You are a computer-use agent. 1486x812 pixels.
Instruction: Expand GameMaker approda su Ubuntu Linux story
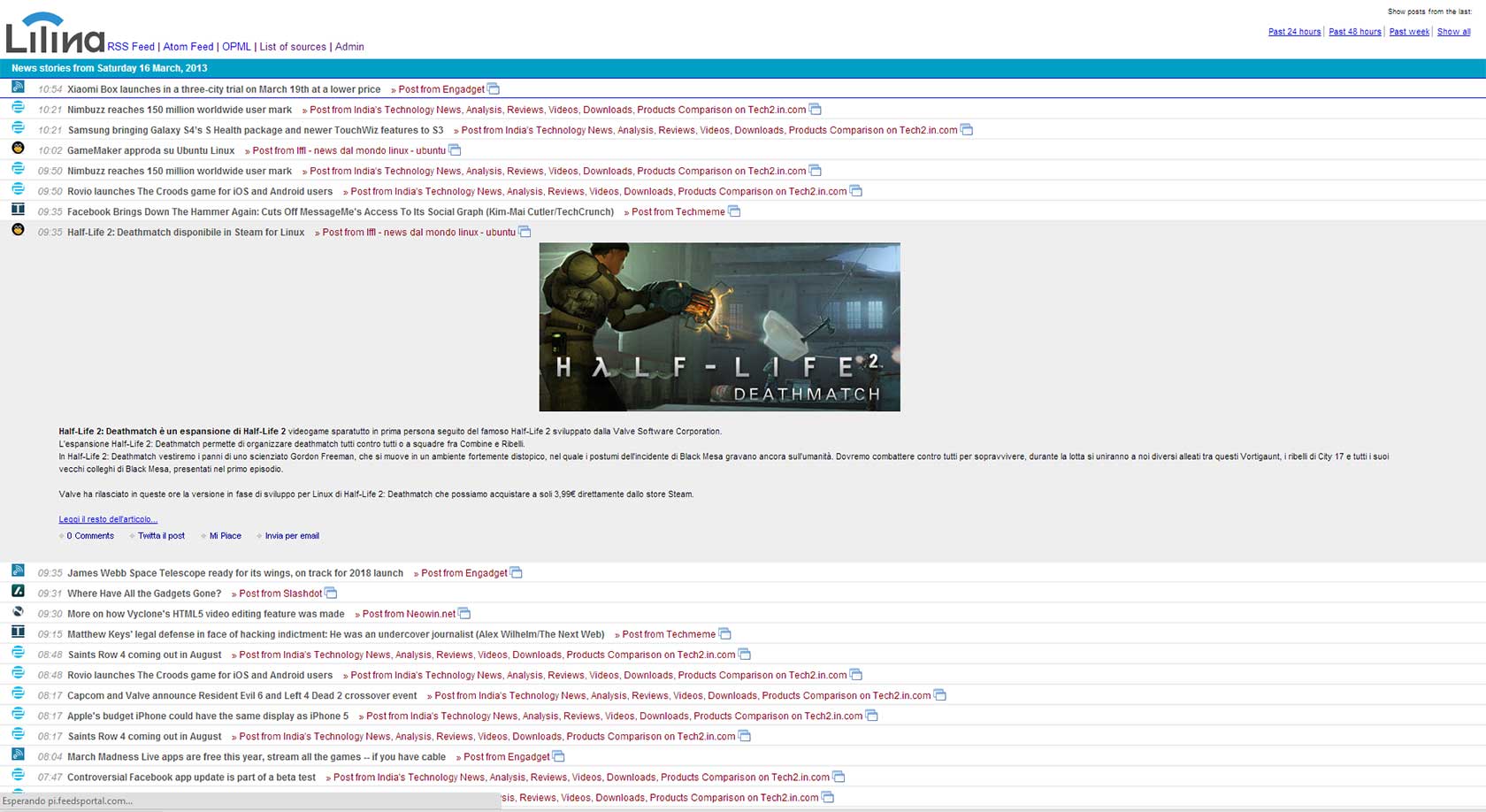[x=151, y=150]
